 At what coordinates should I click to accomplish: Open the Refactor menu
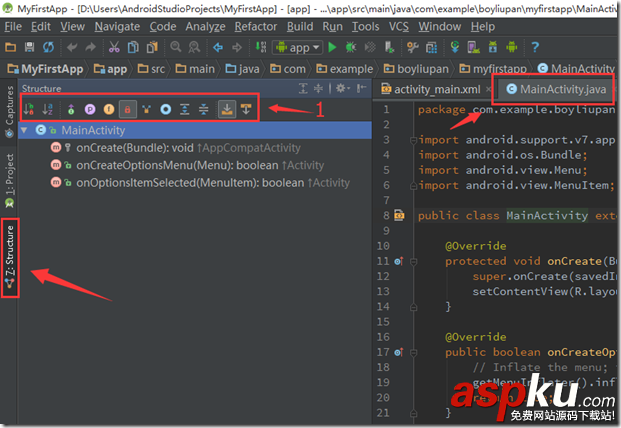[256, 27]
